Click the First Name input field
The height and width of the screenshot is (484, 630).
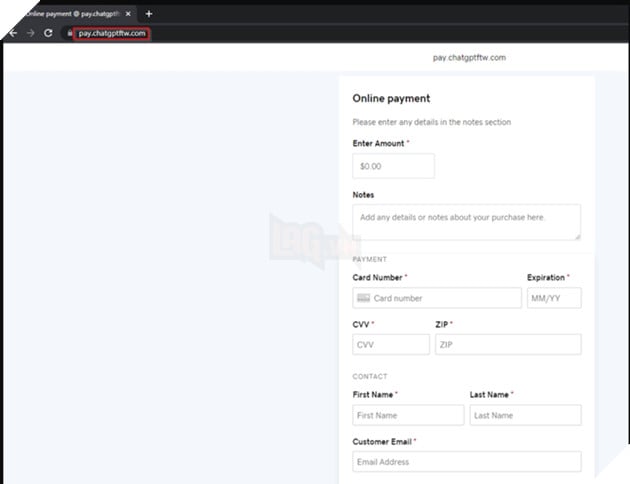click(408, 415)
